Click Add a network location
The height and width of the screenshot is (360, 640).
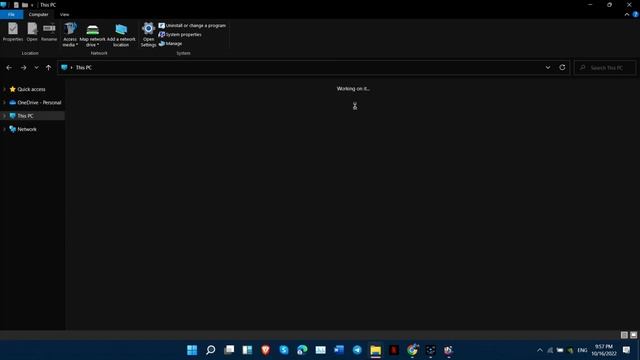click(x=121, y=35)
